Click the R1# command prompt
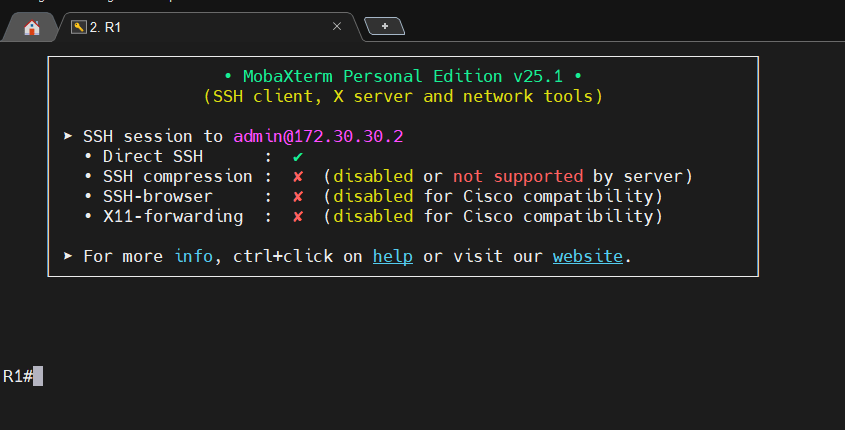The height and width of the screenshot is (430, 845). coord(18,376)
